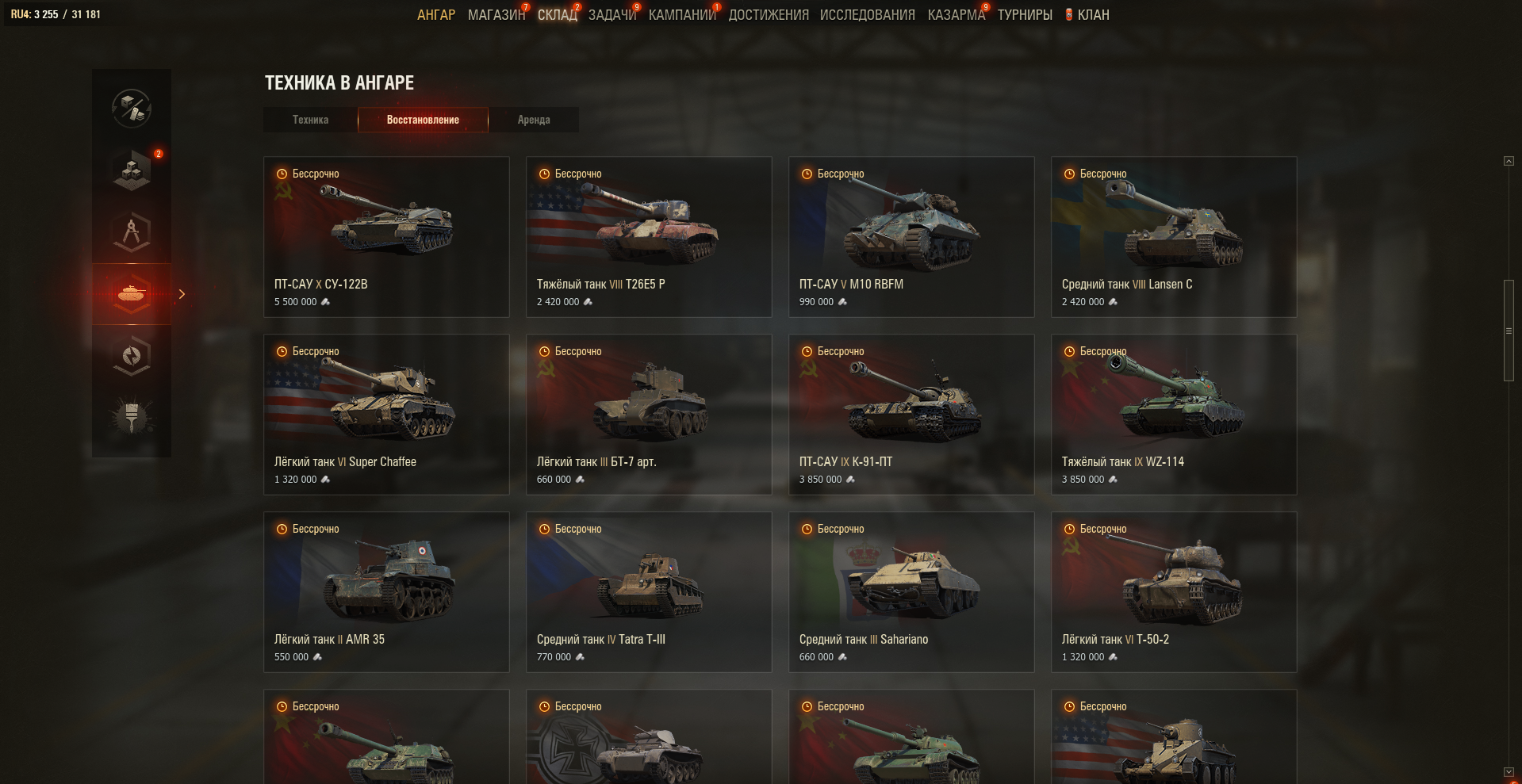Click the scrollbar down arrow

(x=1509, y=771)
